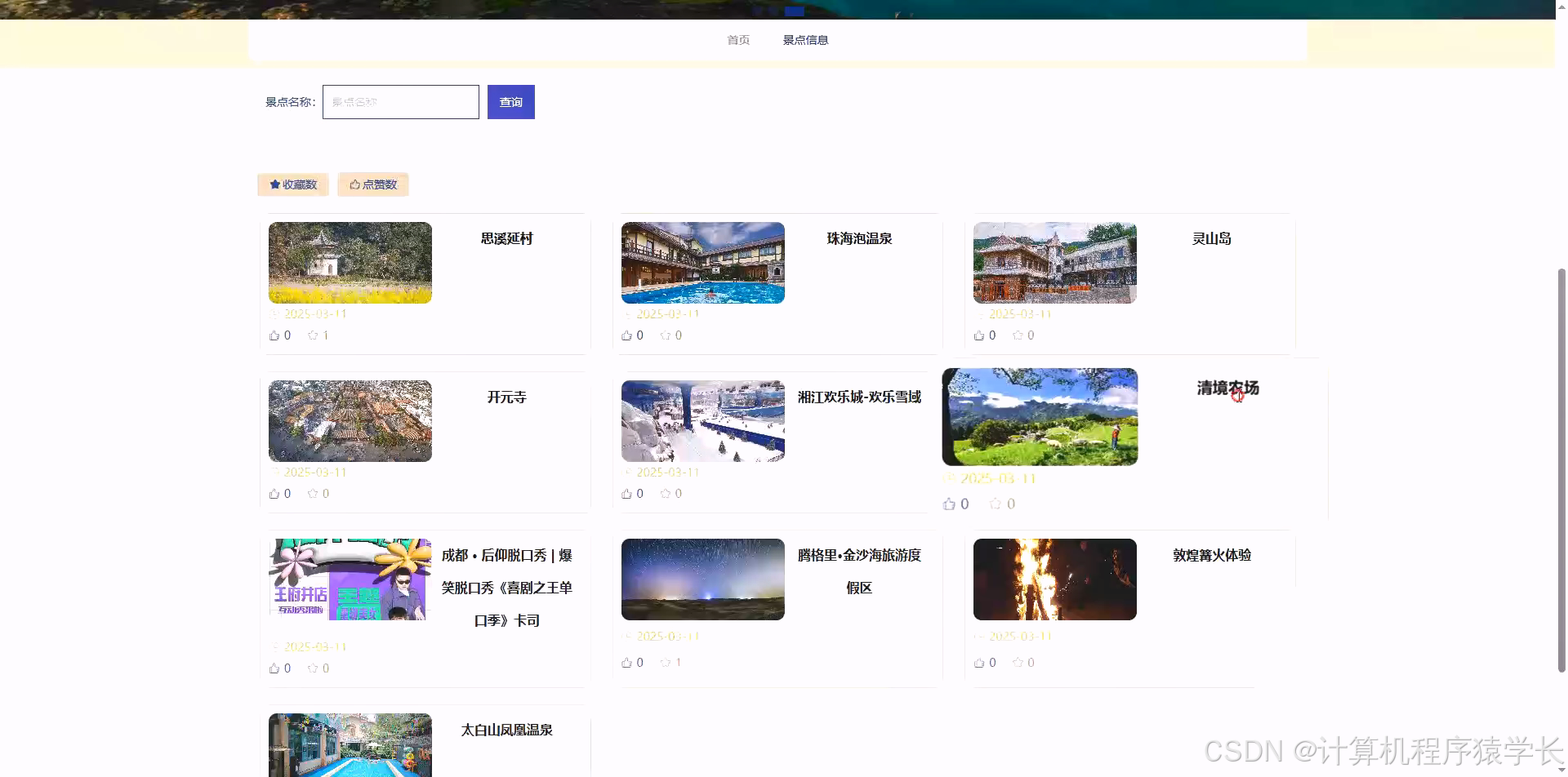Favorite 灵山岛 using its star icon
This screenshot has height=777, width=1568.
coord(1018,335)
